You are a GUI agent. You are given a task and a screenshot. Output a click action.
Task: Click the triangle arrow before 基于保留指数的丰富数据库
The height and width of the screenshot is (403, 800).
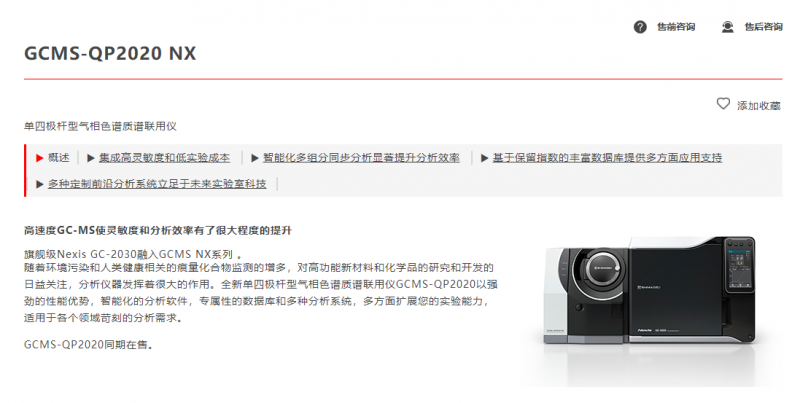(484, 158)
